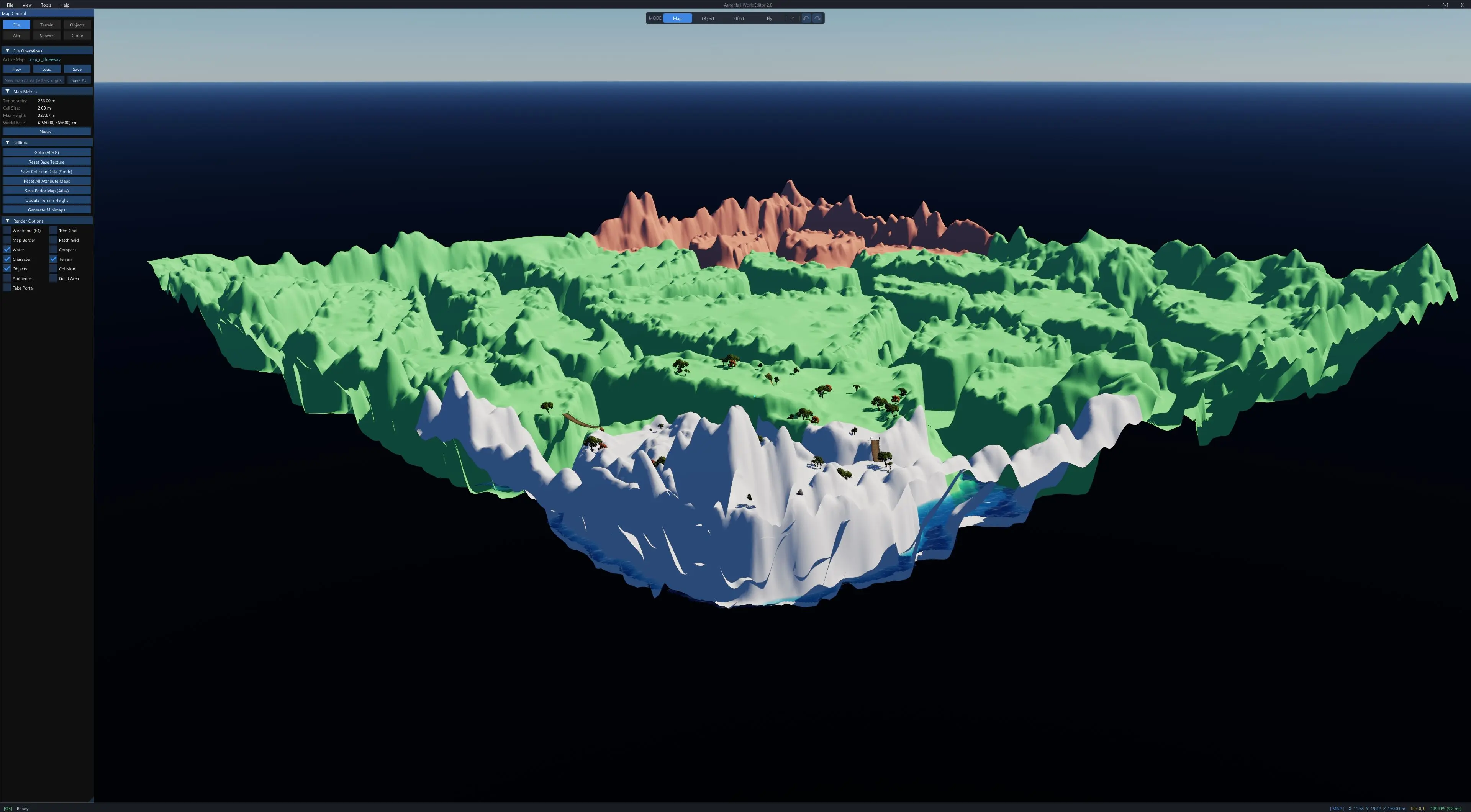This screenshot has width=1471, height=812.
Task: Click the Save As button
Action: coord(79,80)
